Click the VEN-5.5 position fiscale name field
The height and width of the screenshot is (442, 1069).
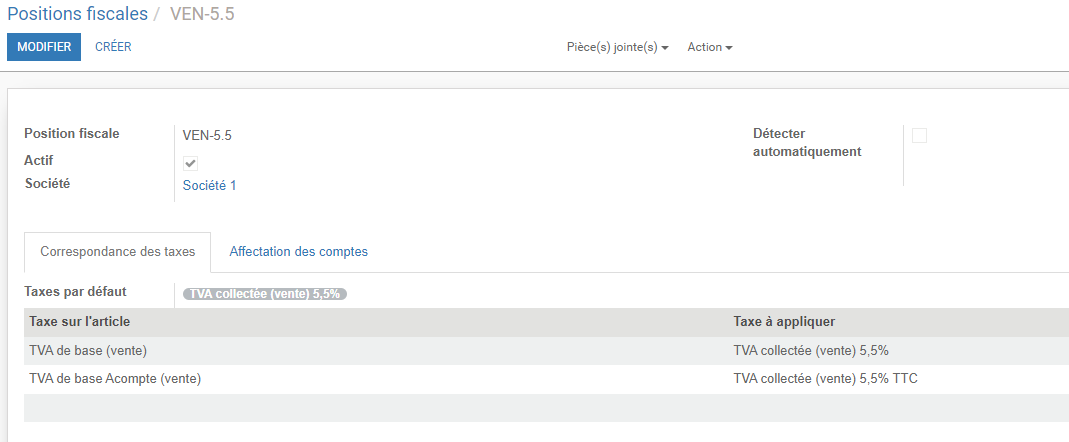(x=207, y=135)
